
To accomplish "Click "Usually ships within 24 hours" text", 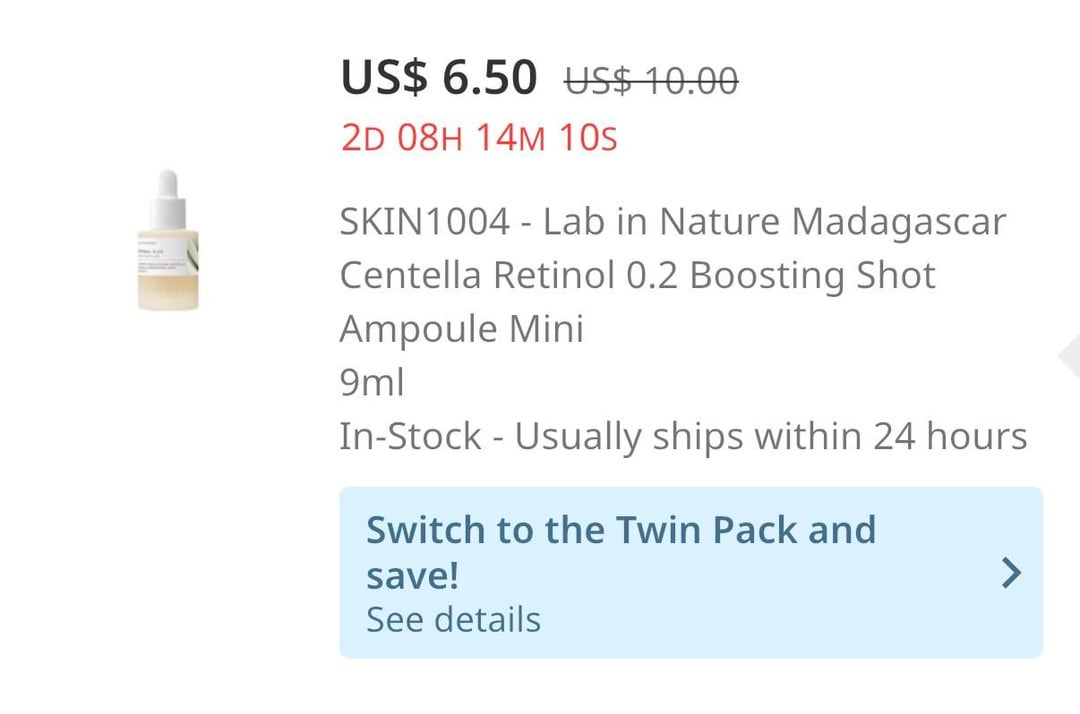I will (x=771, y=436).
